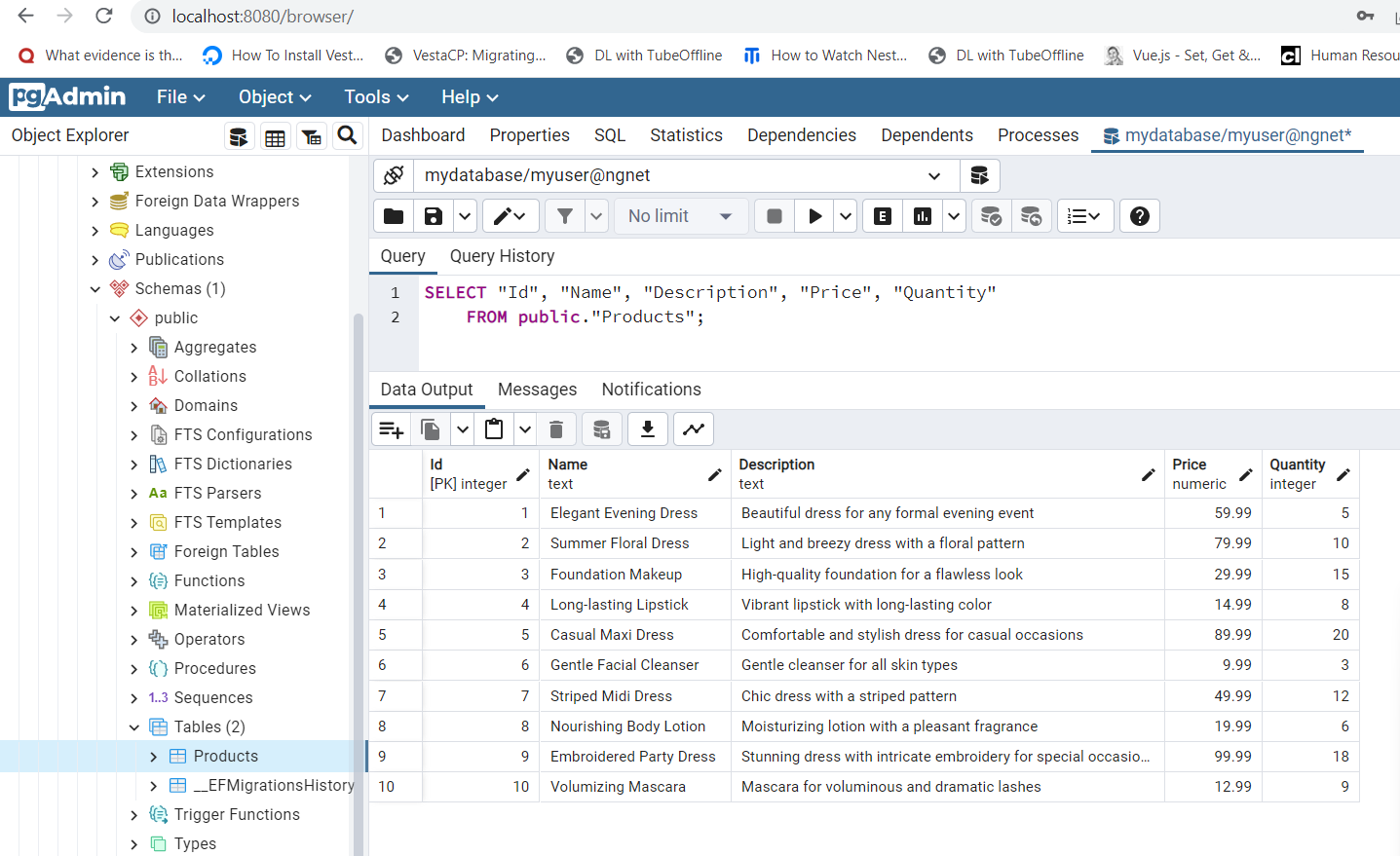Screen dimensions: 1400x856
Task: Open the No limit rows dropdown
Action: tap(680, 216)
